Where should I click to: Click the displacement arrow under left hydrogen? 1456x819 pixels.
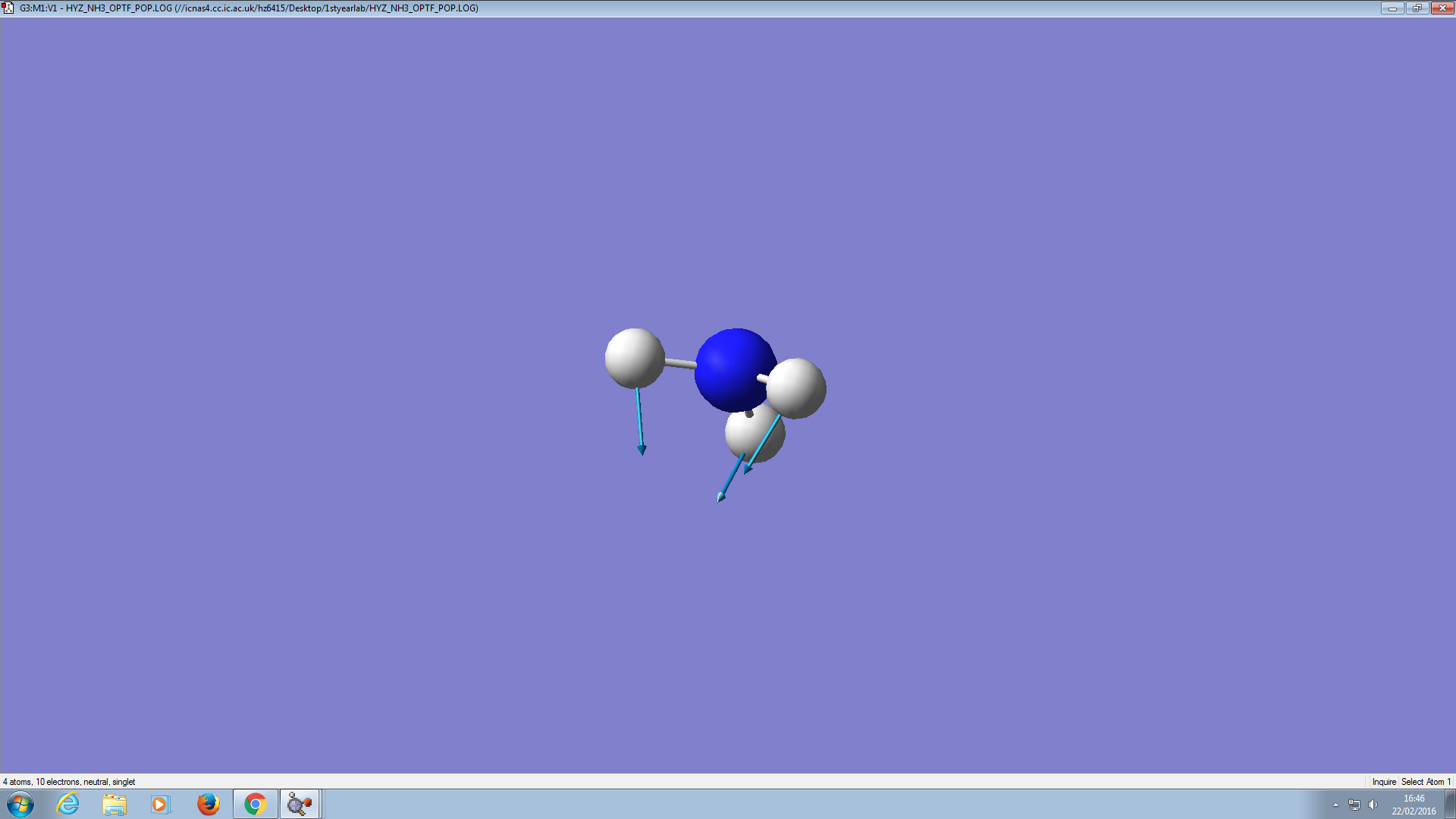point(640,421)
